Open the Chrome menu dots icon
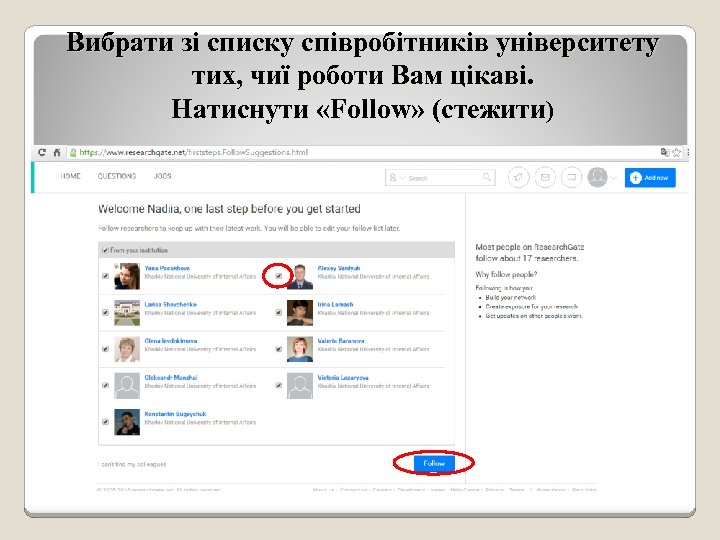This screenshot has height=540, width=720. (688, 152)
